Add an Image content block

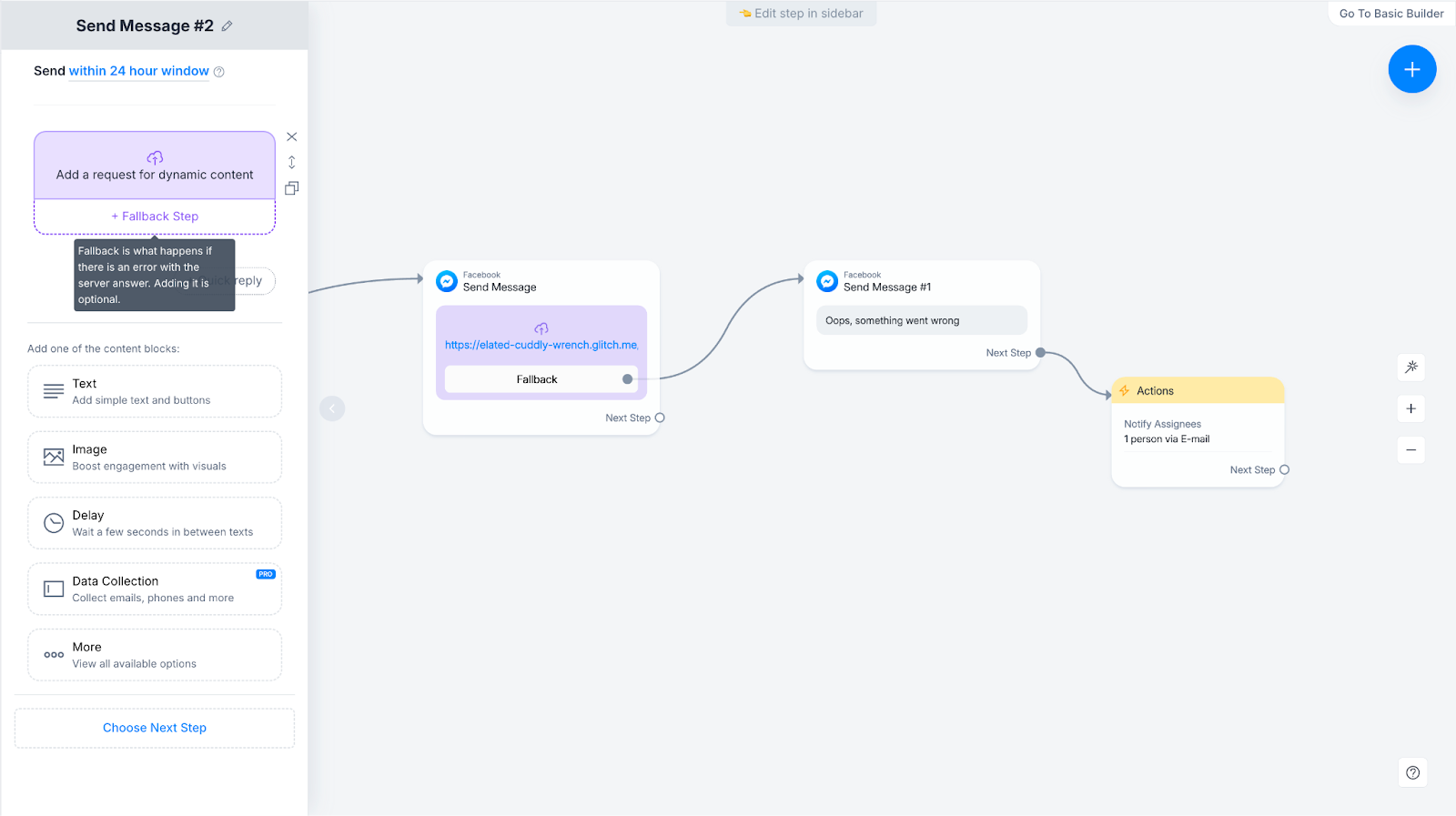[x=155, y=458]
